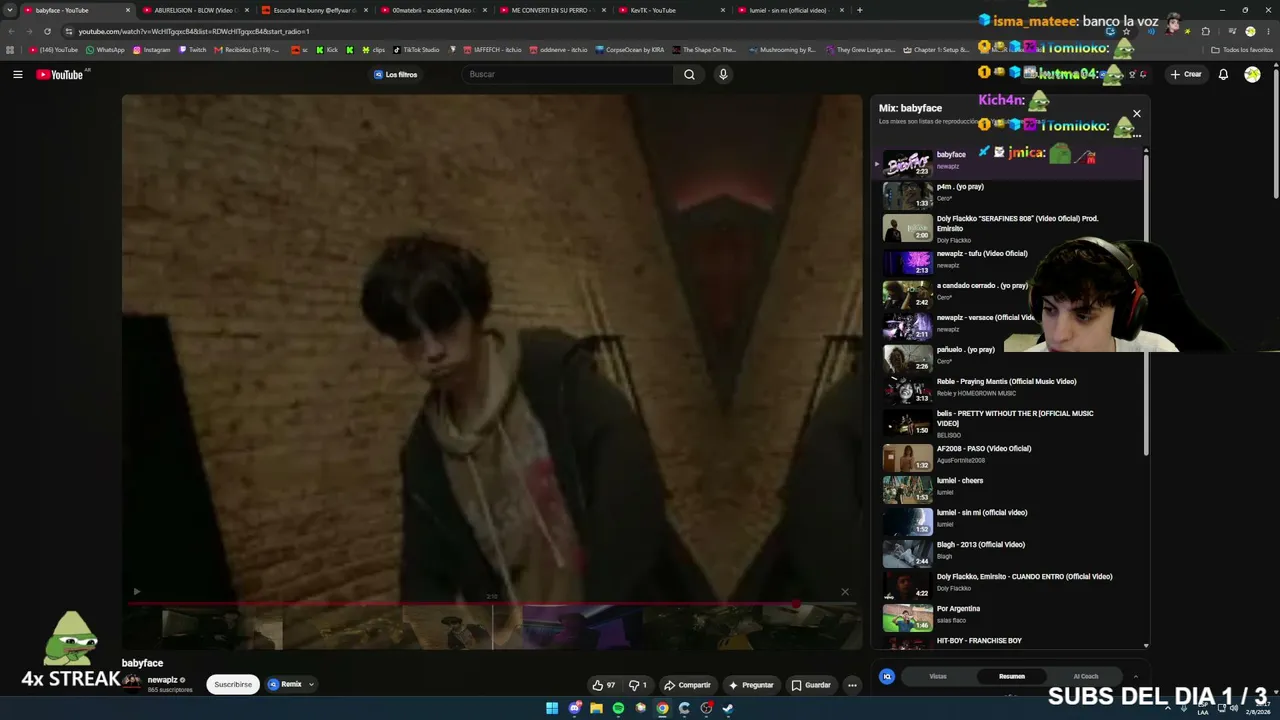Image resolution: width=1280 pixels, height=720 pixels.
Task: Open Twitch bookmark
Action: pos(192,50)
